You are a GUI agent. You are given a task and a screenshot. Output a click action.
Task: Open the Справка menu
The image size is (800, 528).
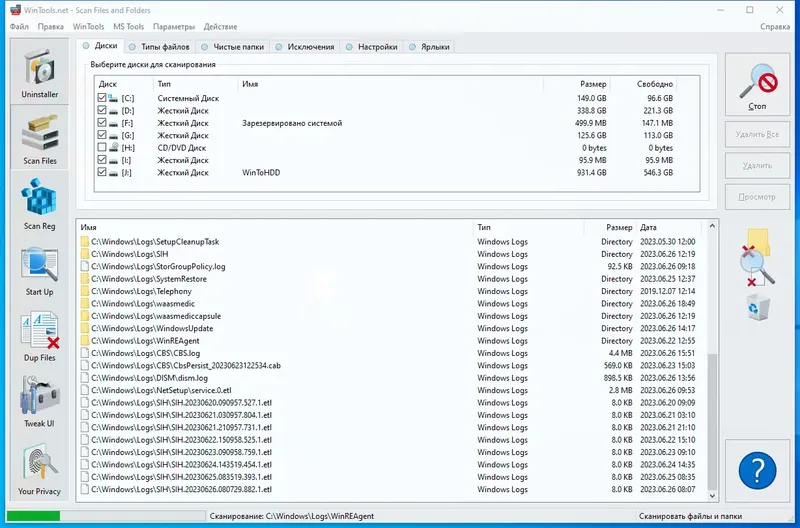point(774,27)
